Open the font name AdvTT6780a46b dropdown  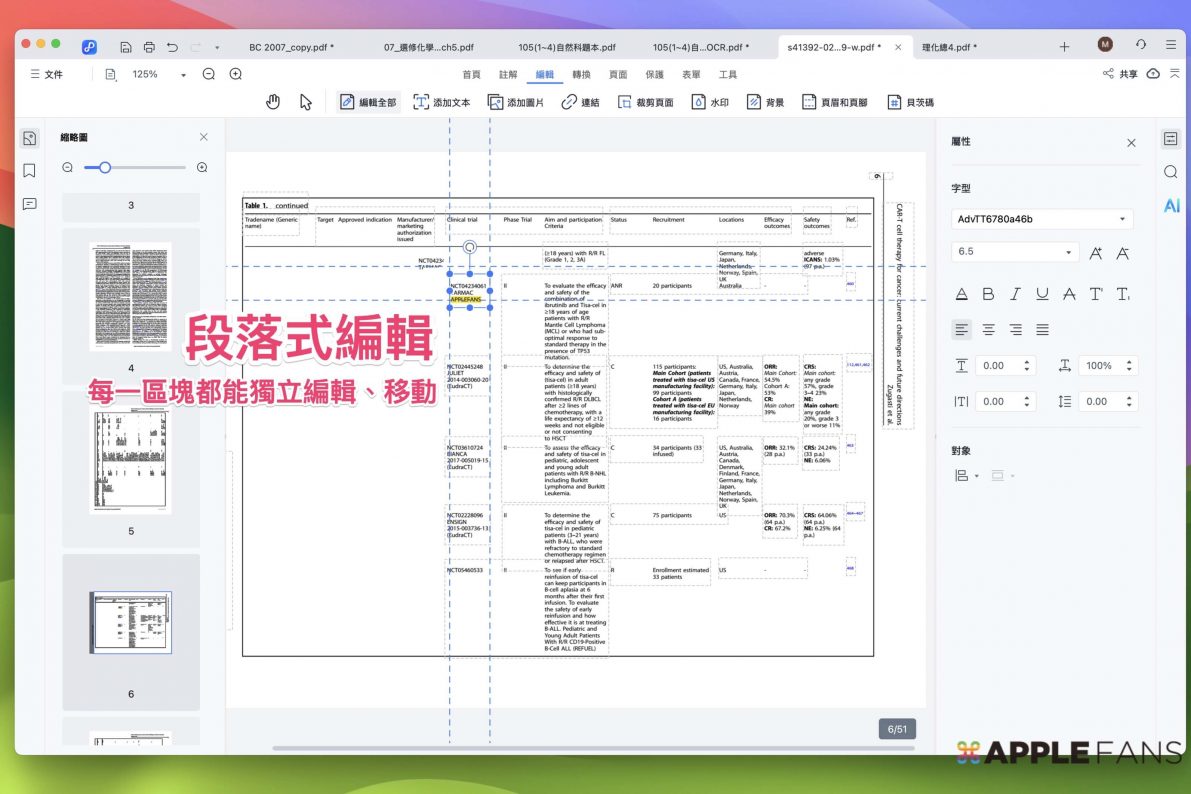(x=1043, y=219)
